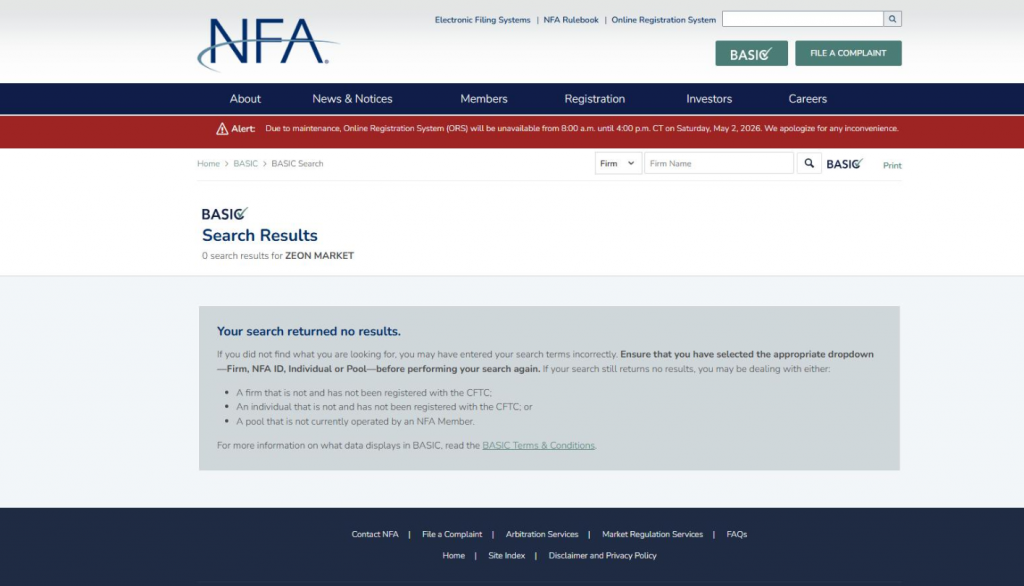Click the BASIC breadcrumb link
Screen dimensions: 1024x586
coord(246,164)
